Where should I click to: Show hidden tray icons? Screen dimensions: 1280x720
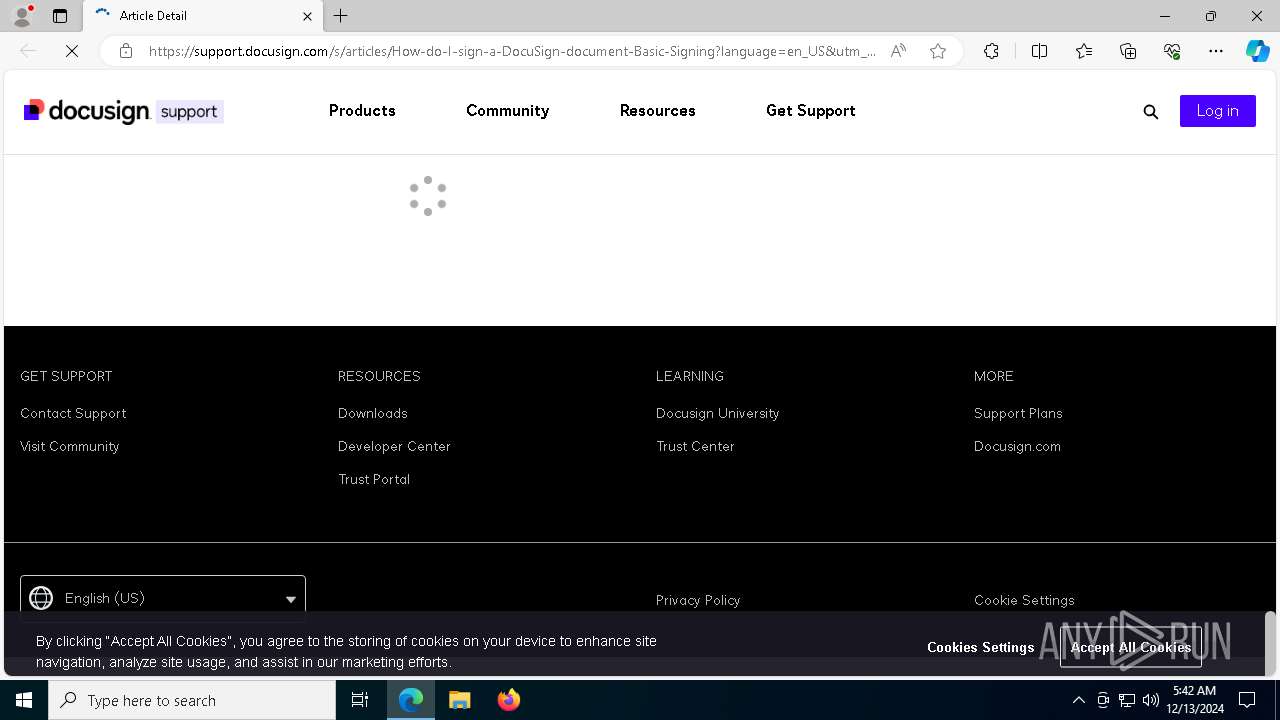tap(1078, 700)
